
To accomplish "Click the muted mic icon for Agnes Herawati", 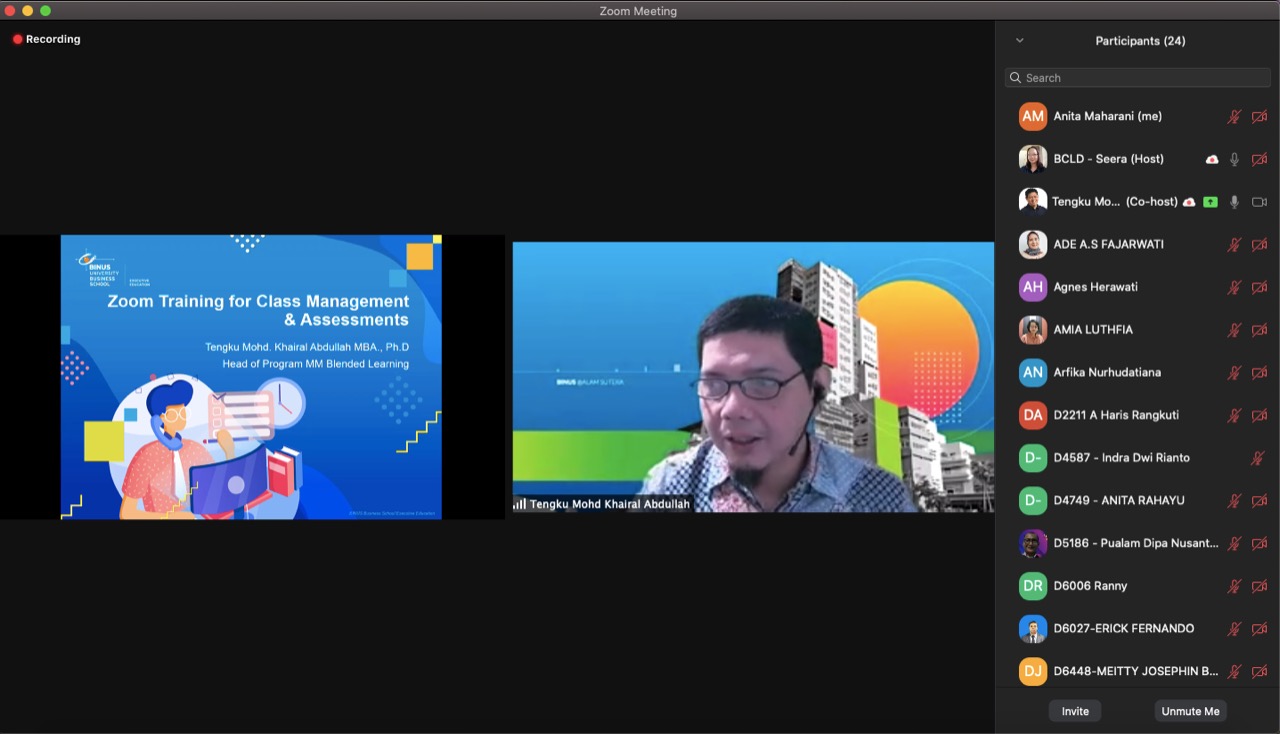I will point(1235,287).
